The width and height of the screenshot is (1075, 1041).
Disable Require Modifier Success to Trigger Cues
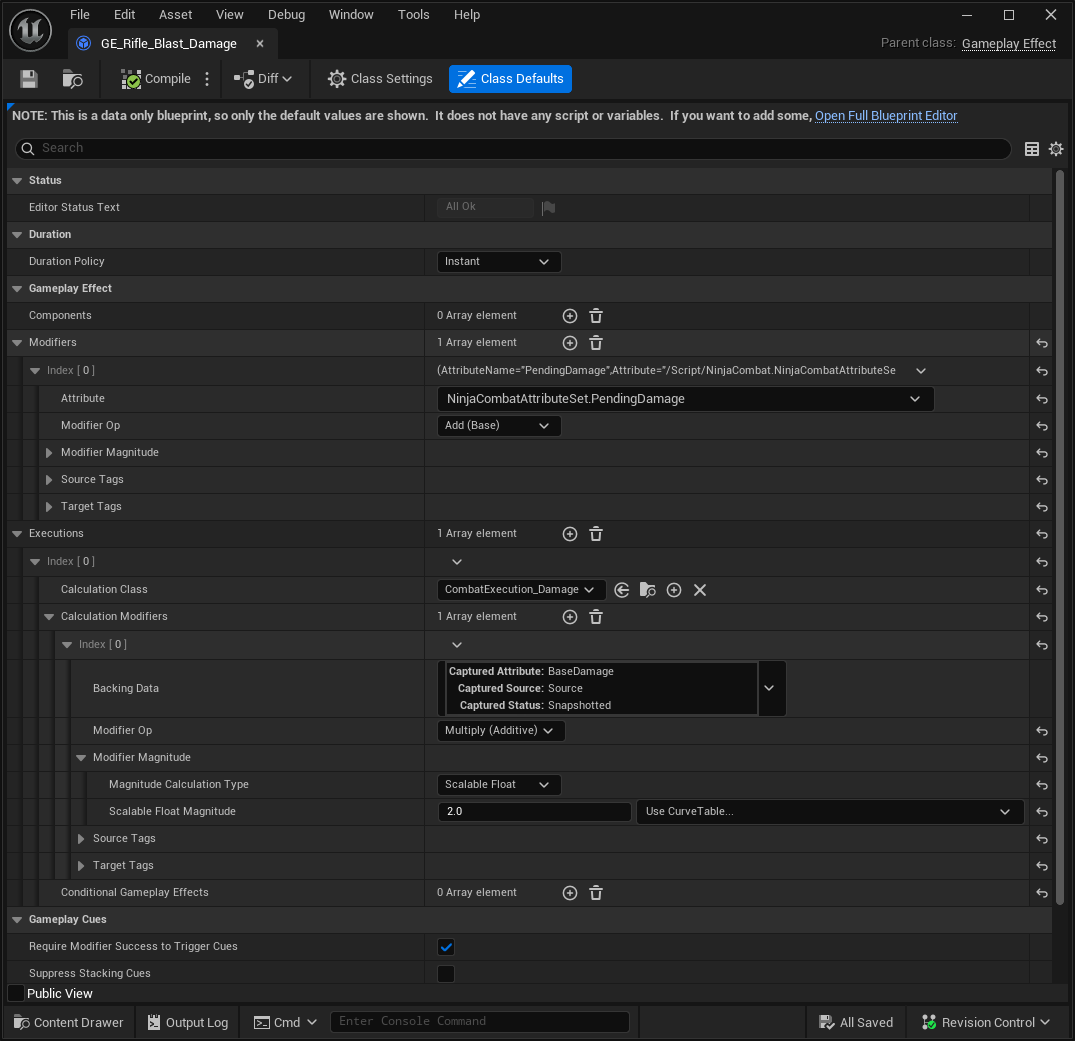[x=446, y=947]
